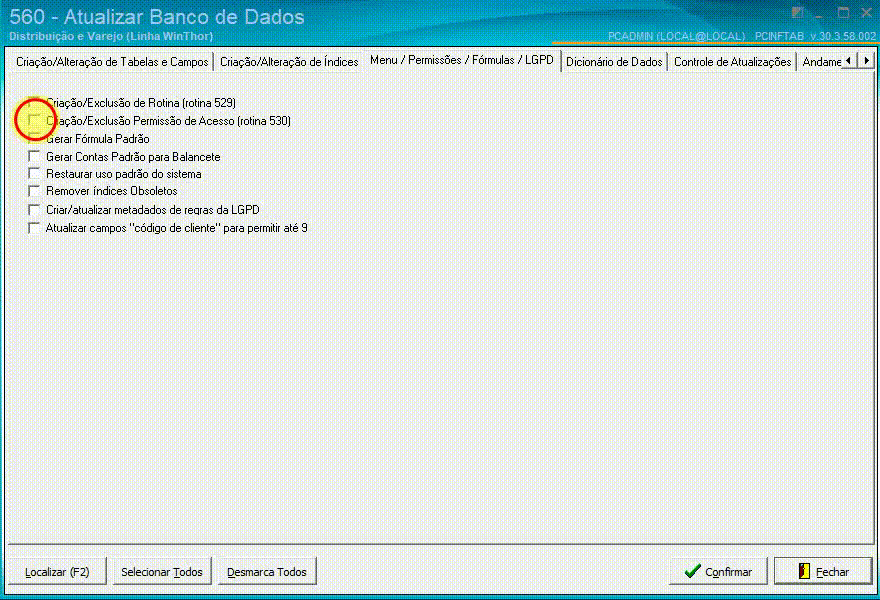Check Atualizar campos "código de cliente" option

pyautogui.click(x=34, y=228)
